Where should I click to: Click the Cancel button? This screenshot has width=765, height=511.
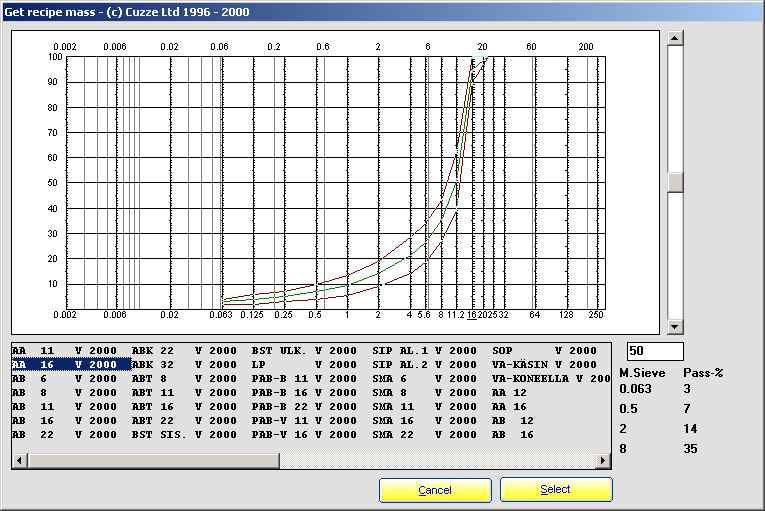click(435, 490)
